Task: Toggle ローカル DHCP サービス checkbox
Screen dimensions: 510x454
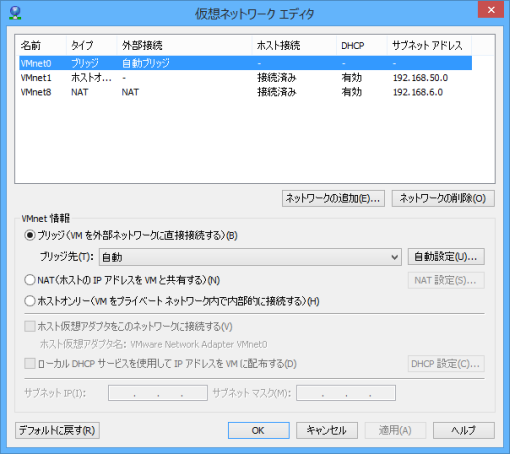Action: click(x=30, y=363)
